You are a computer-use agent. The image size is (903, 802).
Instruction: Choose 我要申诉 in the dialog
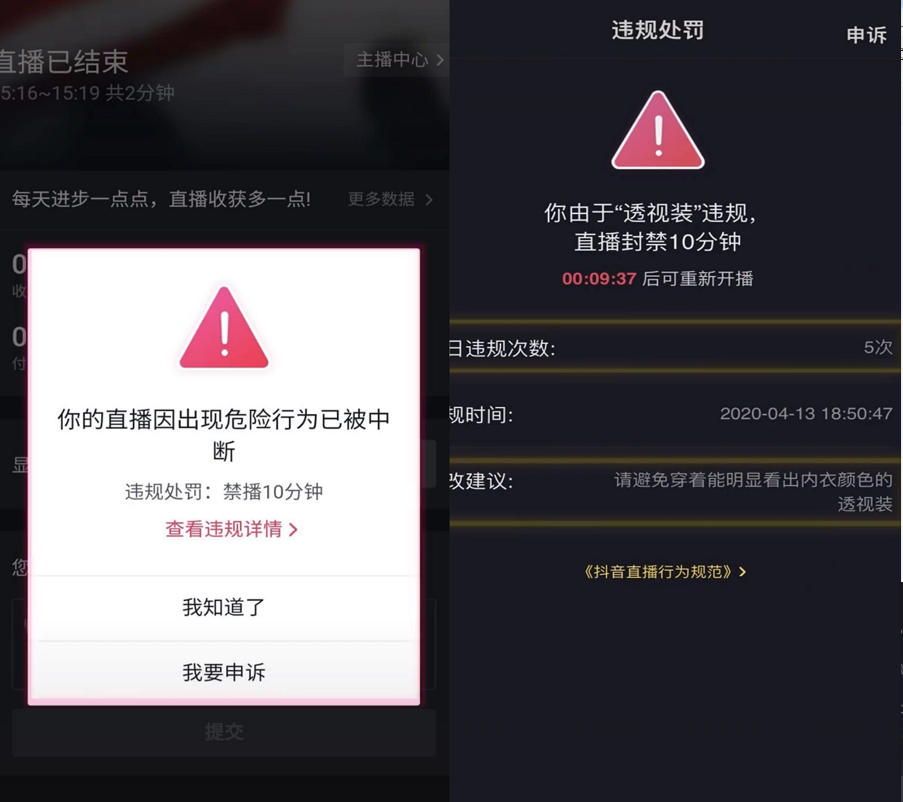[224, 672]
